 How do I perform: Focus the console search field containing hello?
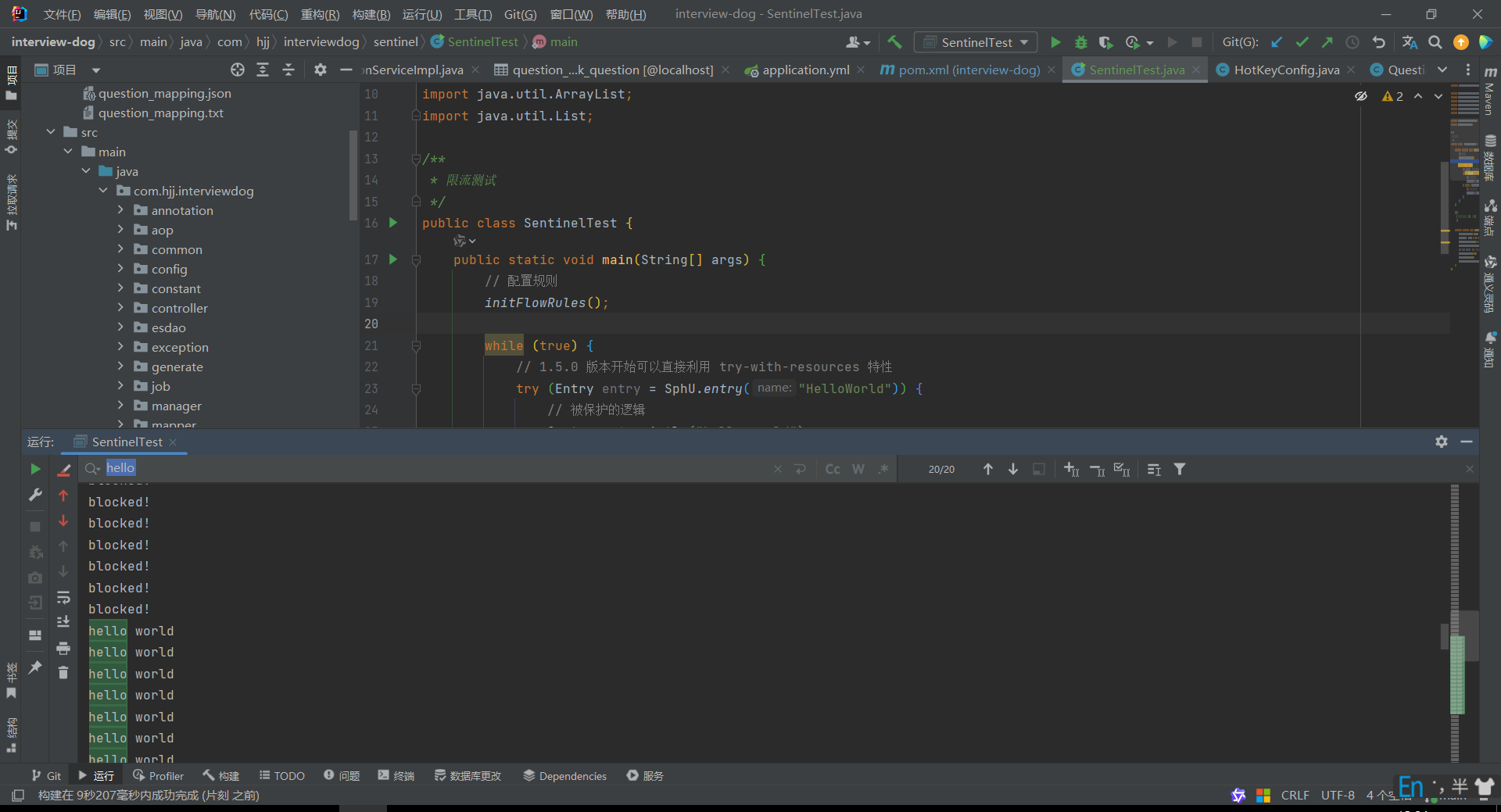(438, 468)
